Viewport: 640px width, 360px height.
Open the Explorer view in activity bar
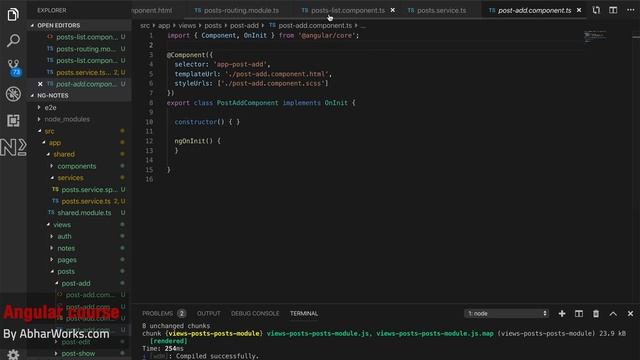click(13, 14)
